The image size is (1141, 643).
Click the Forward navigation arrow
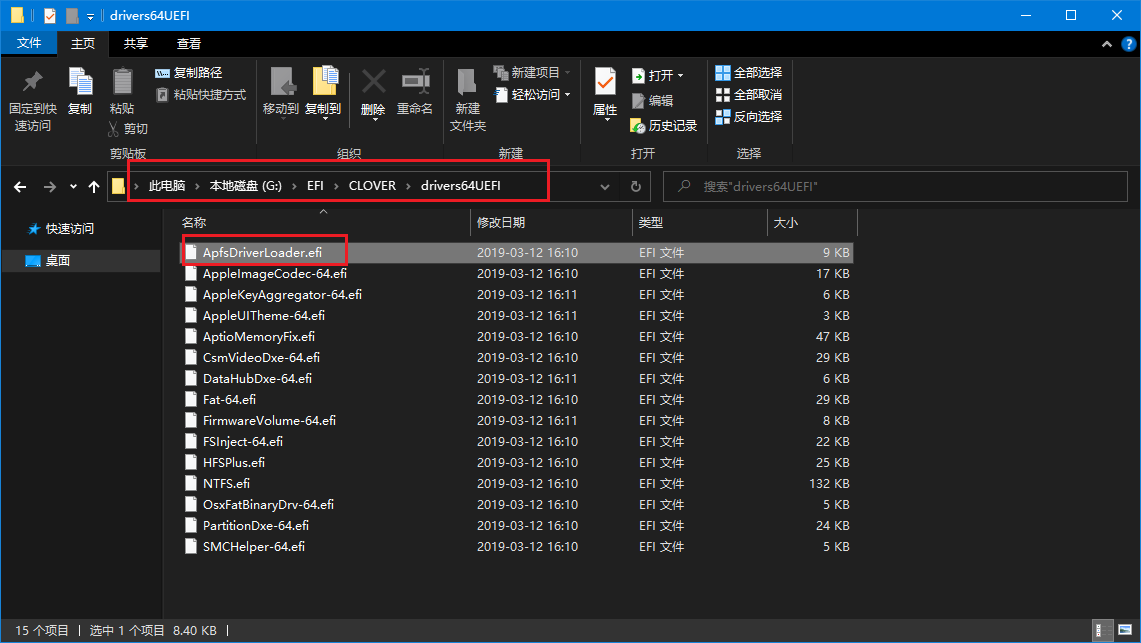click(49, 187)
